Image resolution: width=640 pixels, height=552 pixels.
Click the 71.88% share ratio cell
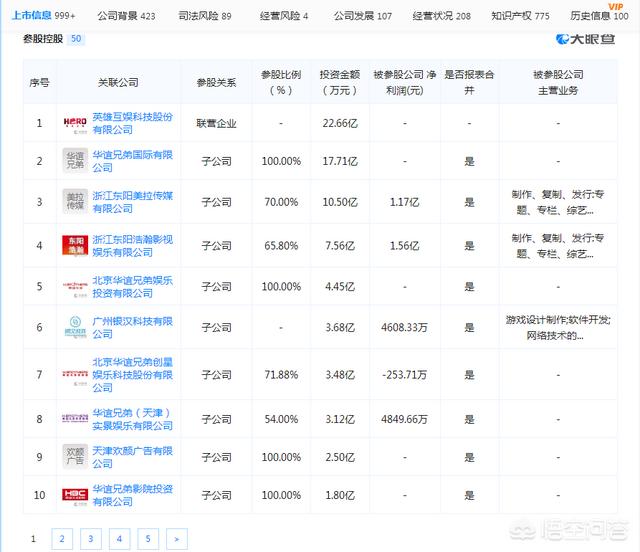[281, 375]
